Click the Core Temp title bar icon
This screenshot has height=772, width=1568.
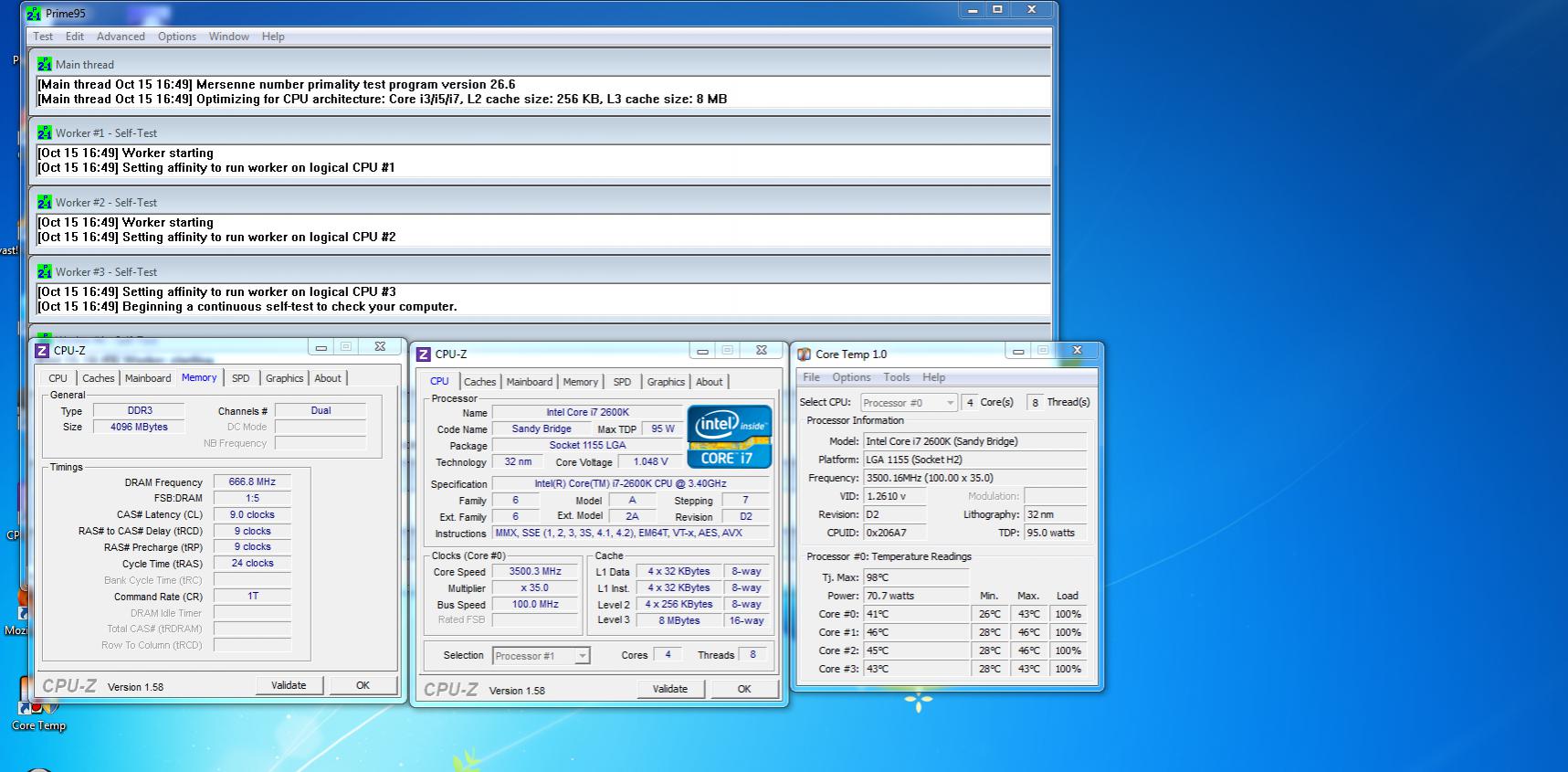[x=804, y=354]
